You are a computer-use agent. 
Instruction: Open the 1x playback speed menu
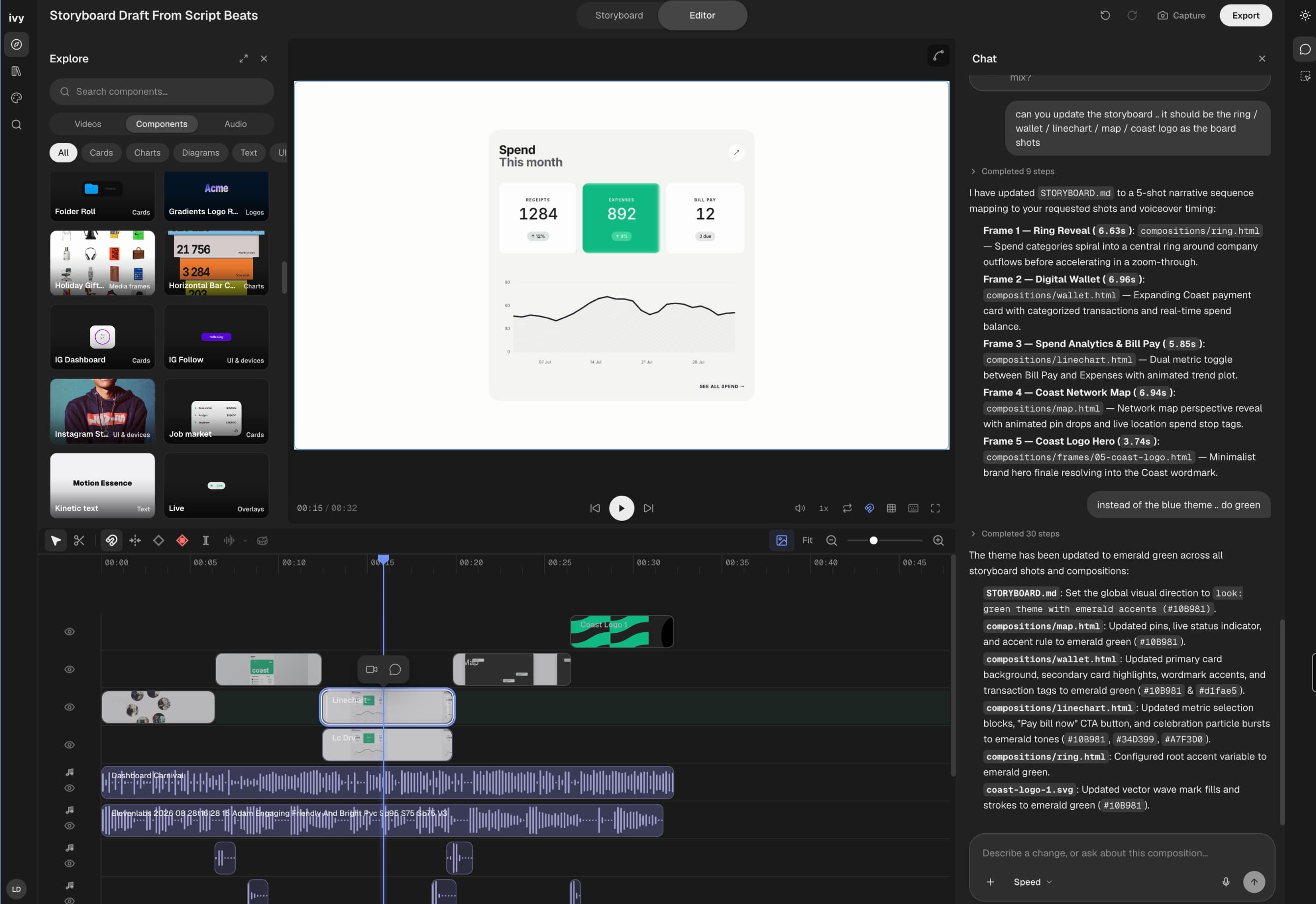[x=823, y=508]
